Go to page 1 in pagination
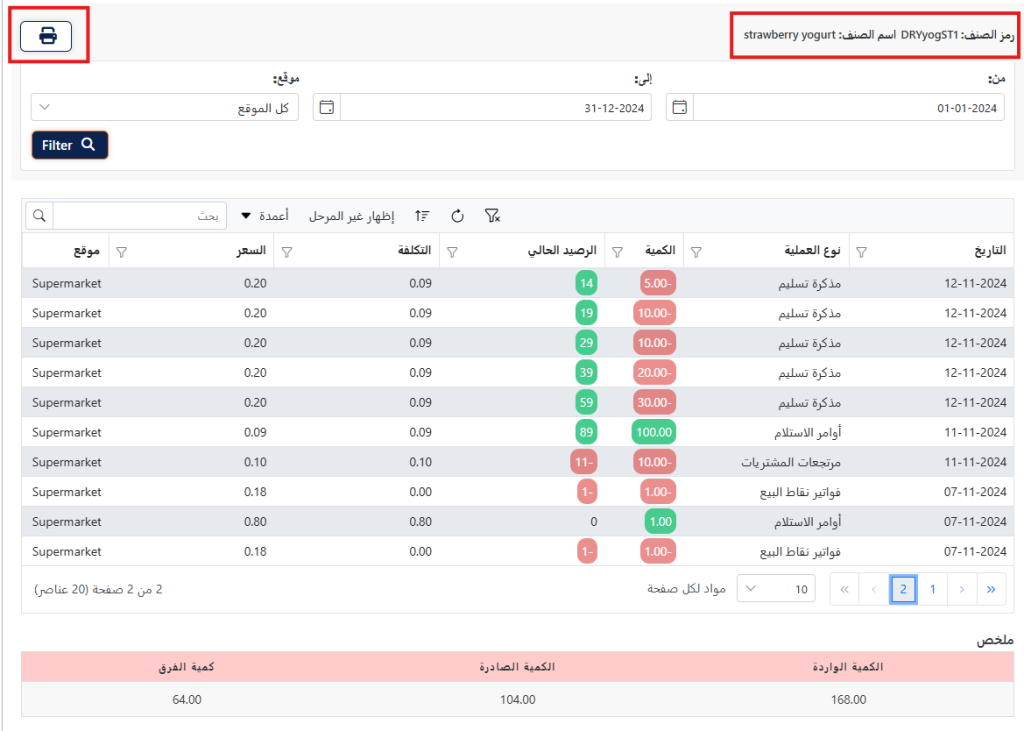The image size is (1024, 731). (932, 589)
